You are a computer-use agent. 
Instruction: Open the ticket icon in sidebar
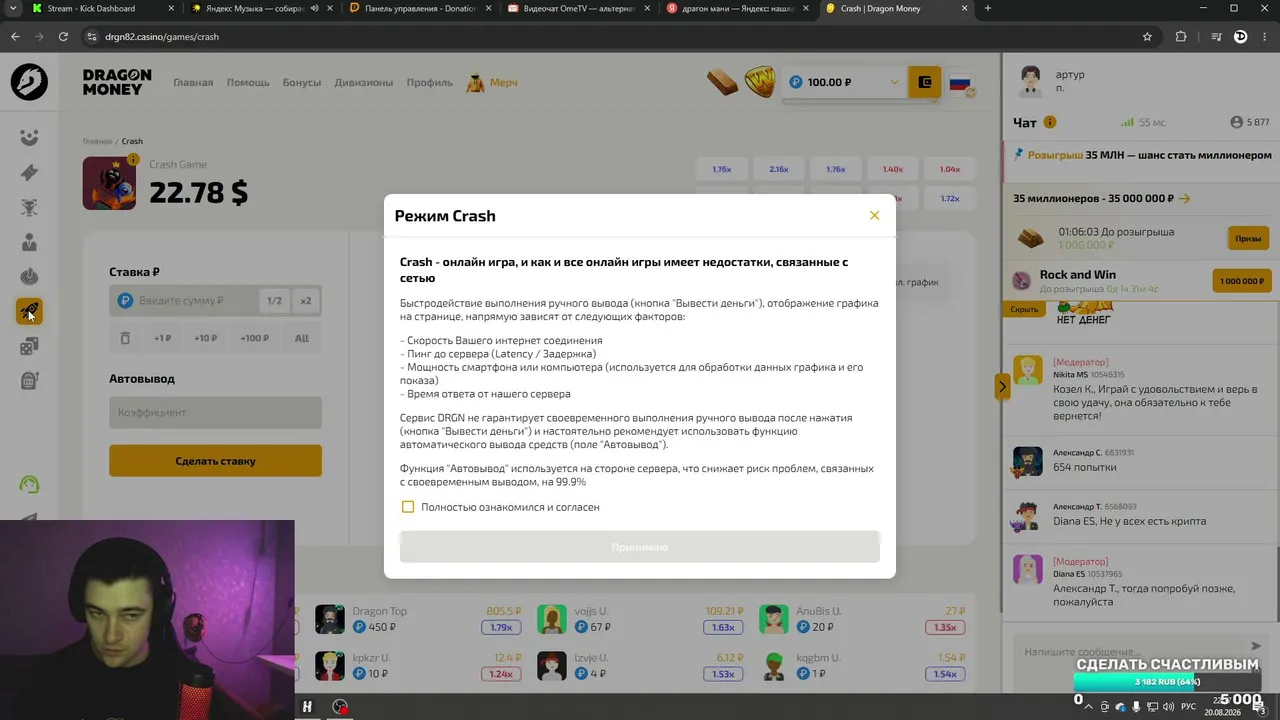pos(29,172)
